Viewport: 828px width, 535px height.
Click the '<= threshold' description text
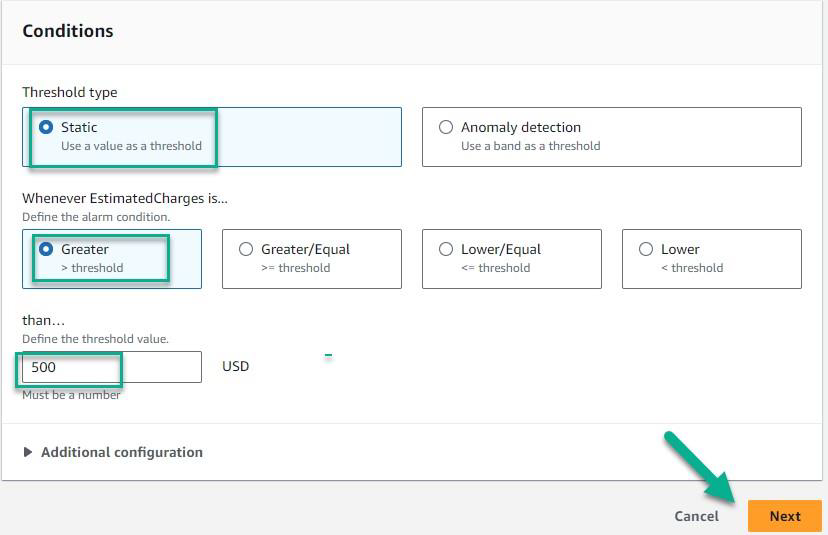[495, 268]
